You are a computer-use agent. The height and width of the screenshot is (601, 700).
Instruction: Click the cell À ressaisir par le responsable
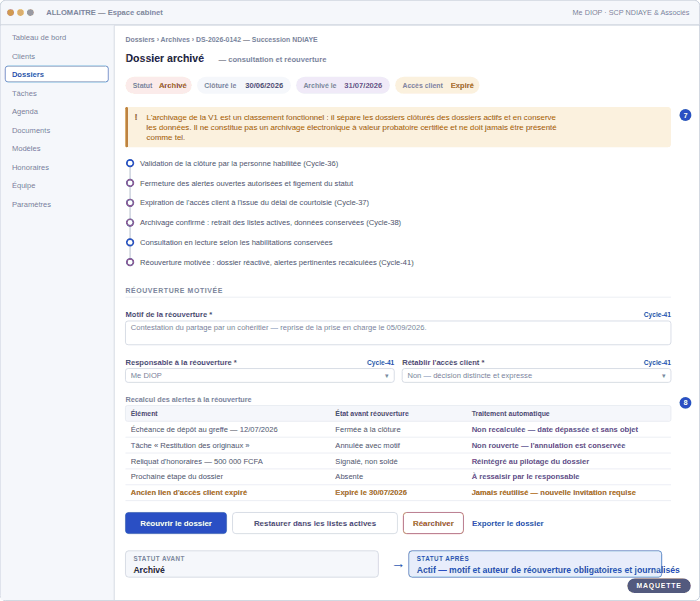tap(525, 477)
